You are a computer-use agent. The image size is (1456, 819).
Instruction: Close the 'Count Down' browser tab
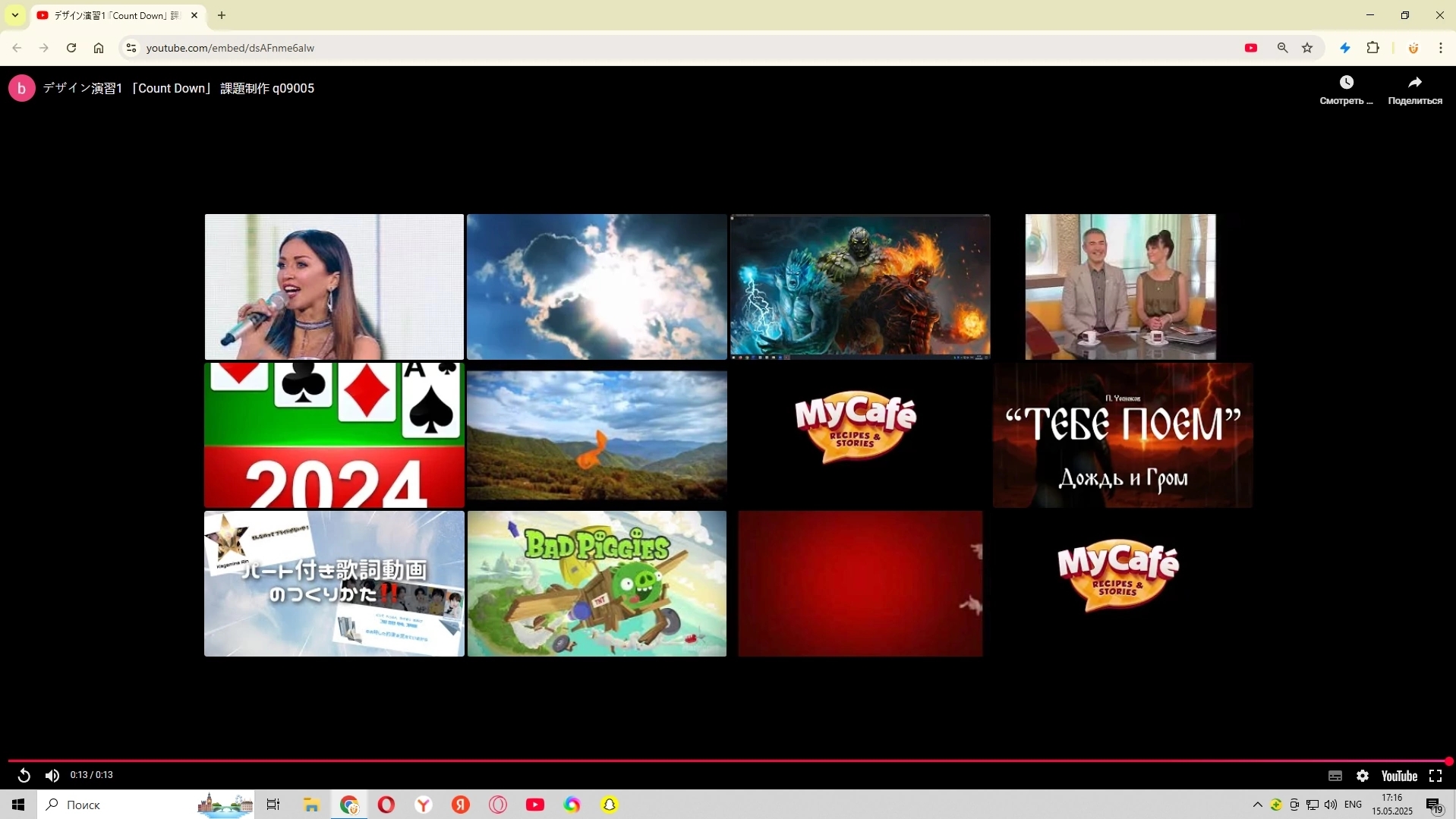pyautogui.click(x=194, y=15)
